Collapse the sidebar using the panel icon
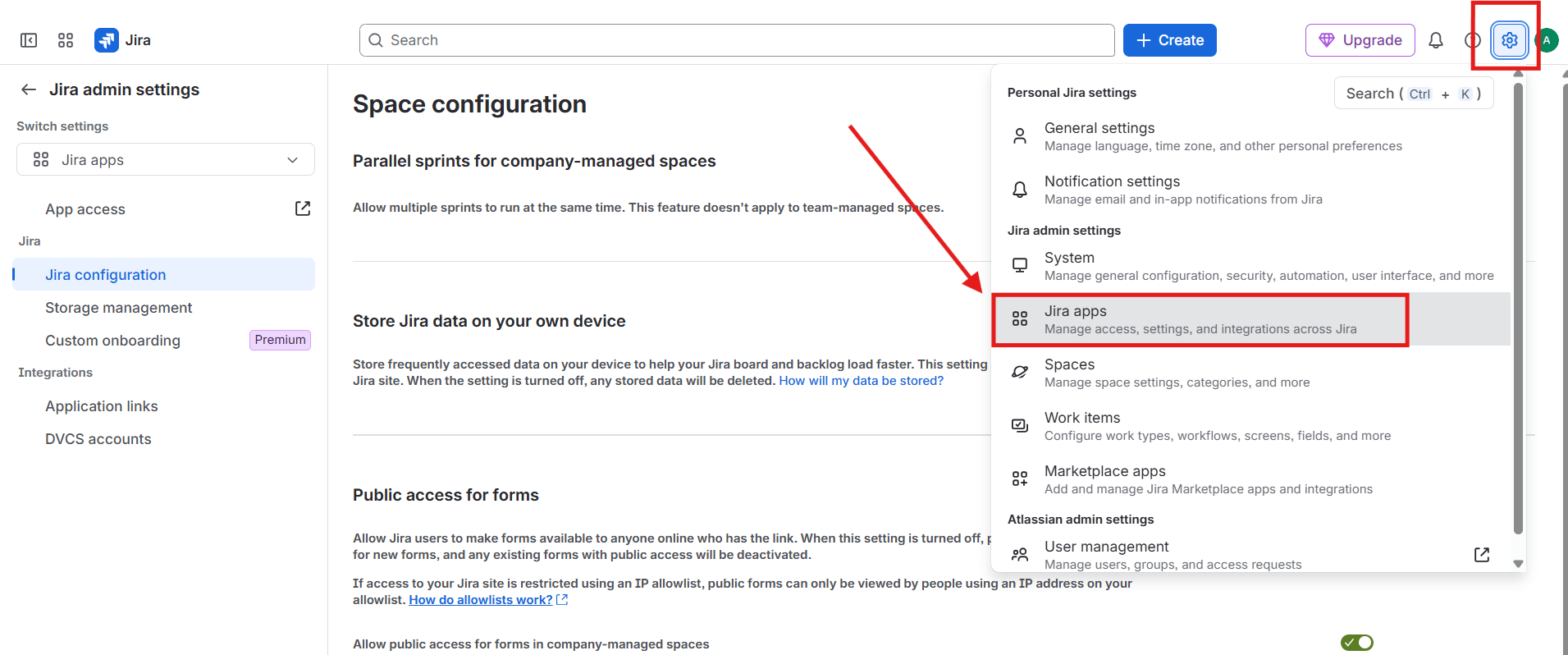 (x=29, y=40)
